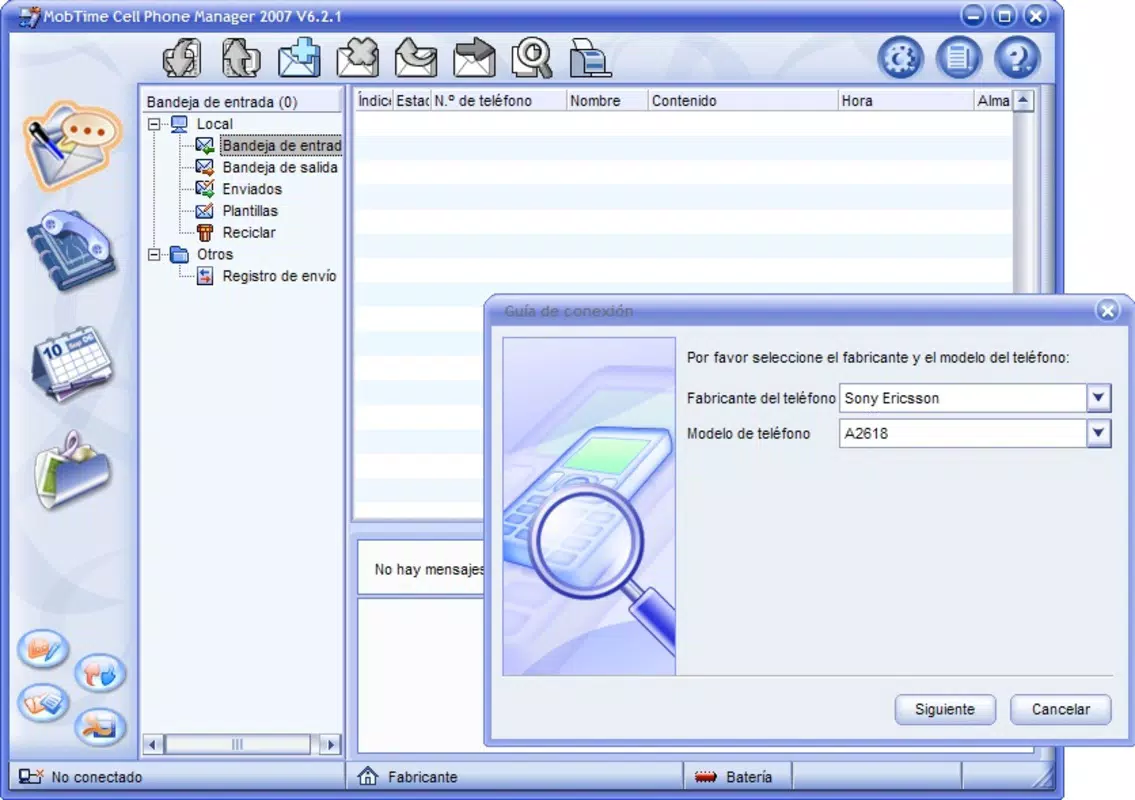Open the Messages section sidebar icon
The height and width of the screenshot is (800, 1135).
point(71,146)
